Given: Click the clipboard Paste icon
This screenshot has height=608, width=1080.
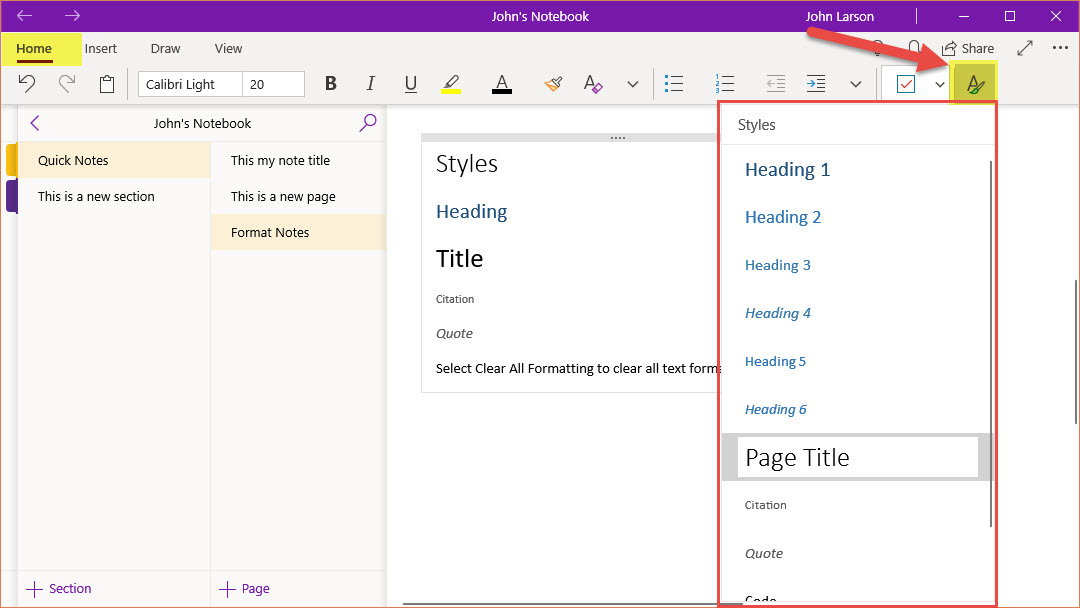Looking at the screenshot, I should click(107, 85).
